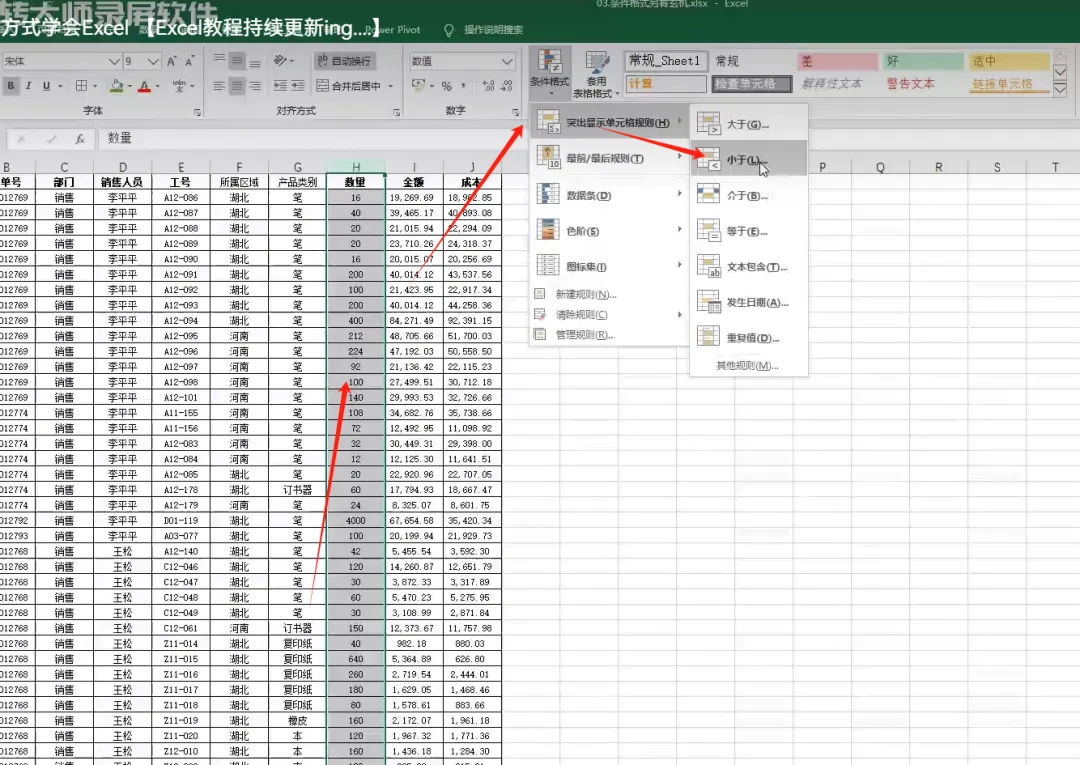Screen dimensions: 1080x765
Task: Toggle Italic formatting button
Action: tap(28, 86)
